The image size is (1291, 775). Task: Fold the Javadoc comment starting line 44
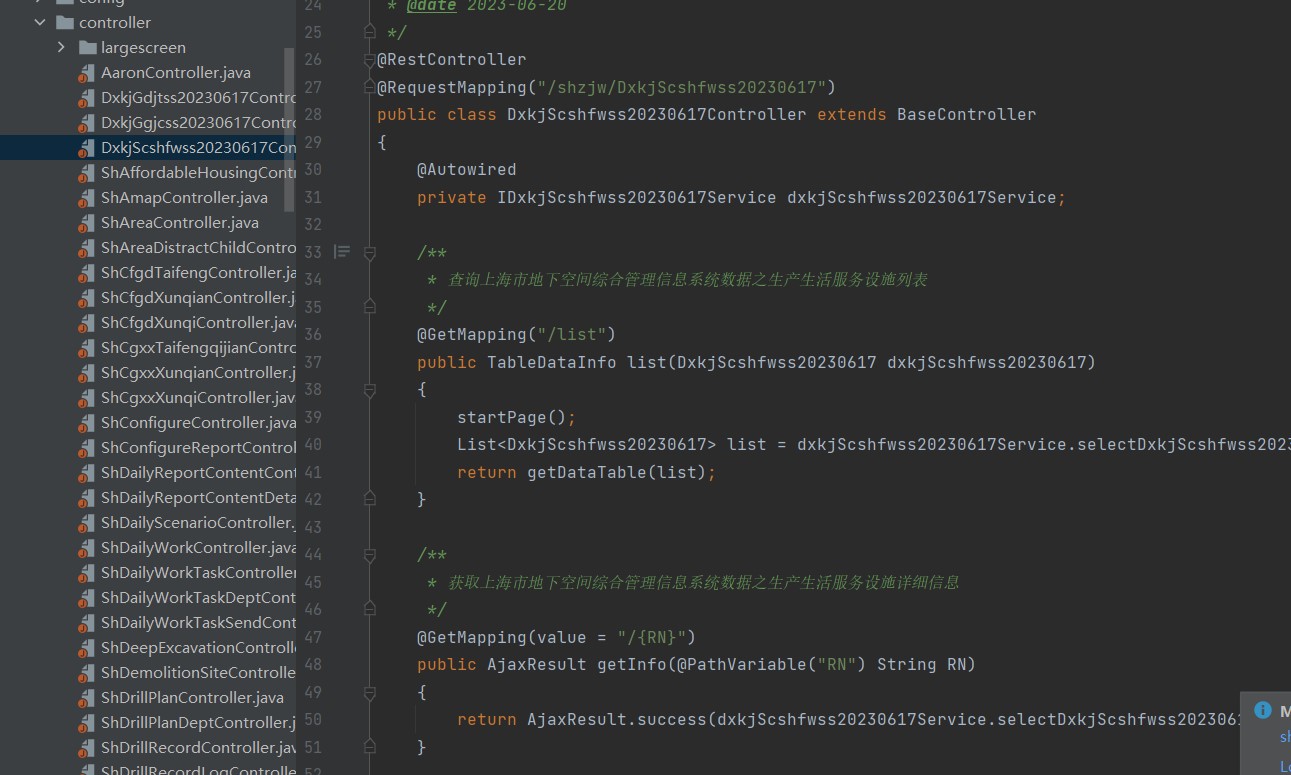(369, 555)
